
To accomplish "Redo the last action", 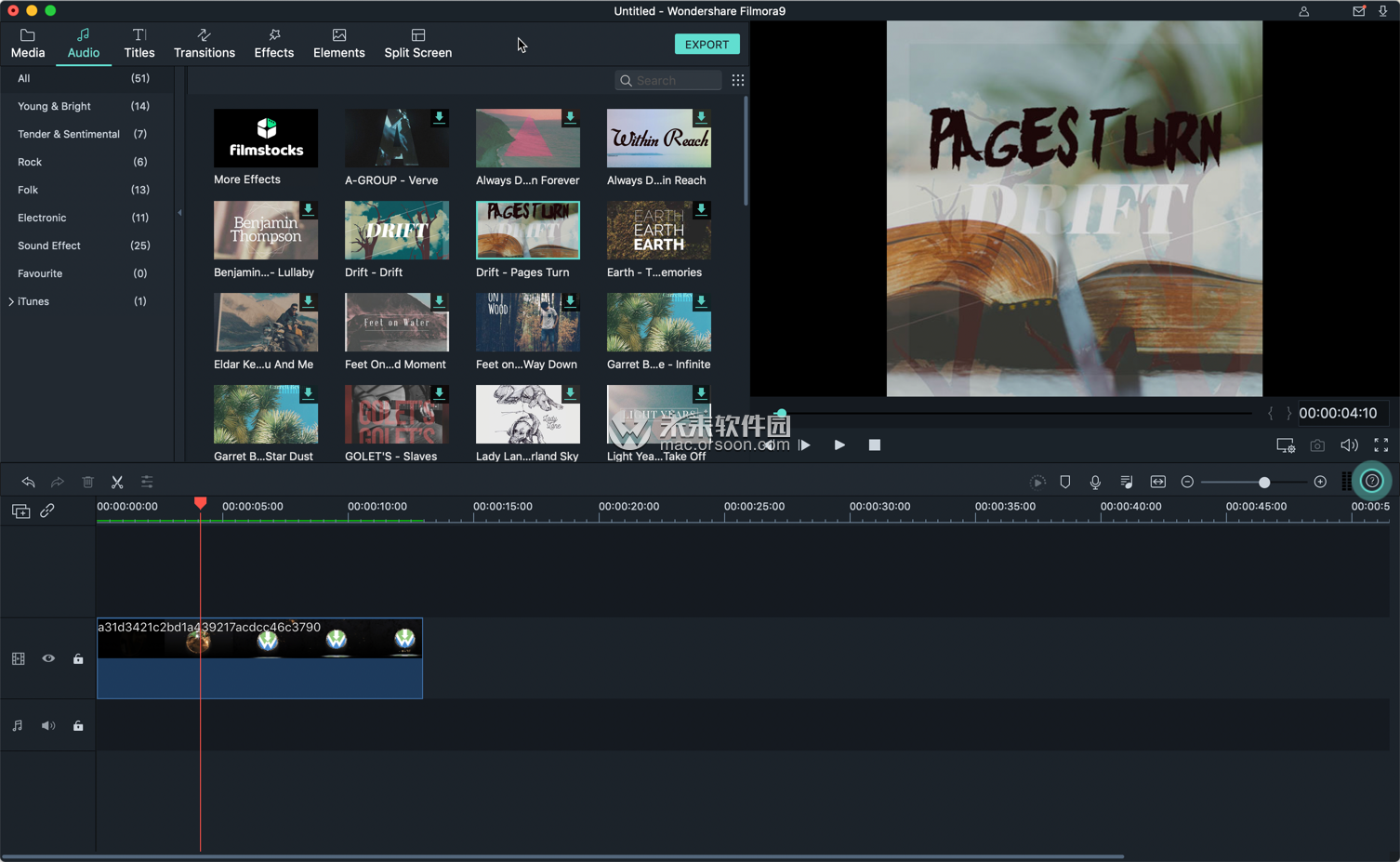I will pyautogui.click(x=58, y=482).
